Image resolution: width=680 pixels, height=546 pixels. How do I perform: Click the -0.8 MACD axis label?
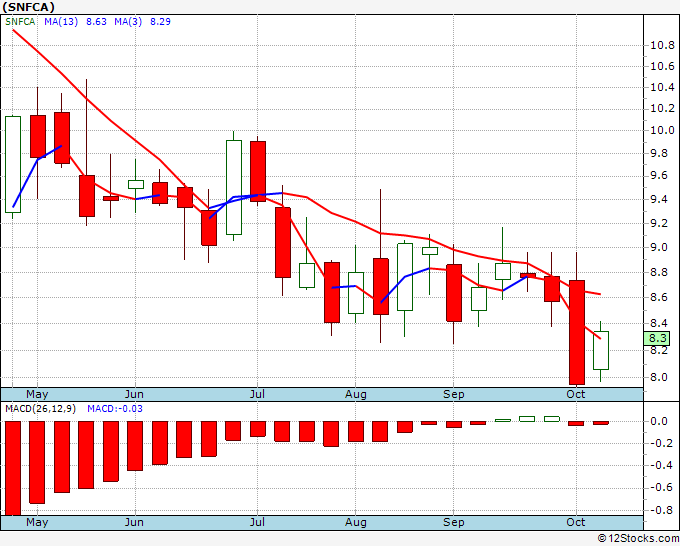[662, 510]
